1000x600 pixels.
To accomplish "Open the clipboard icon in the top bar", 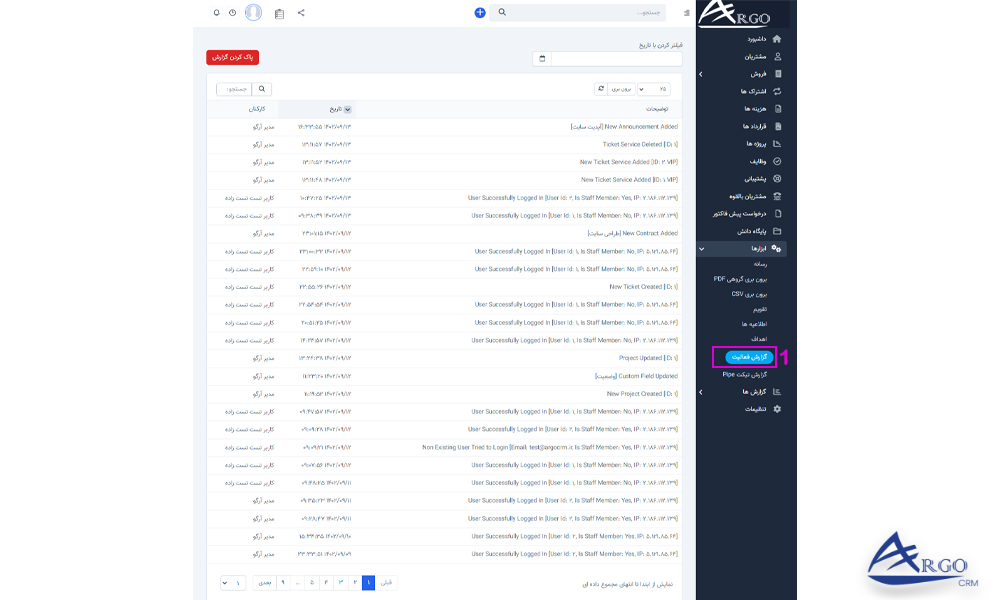I will (x=279, y=13).
